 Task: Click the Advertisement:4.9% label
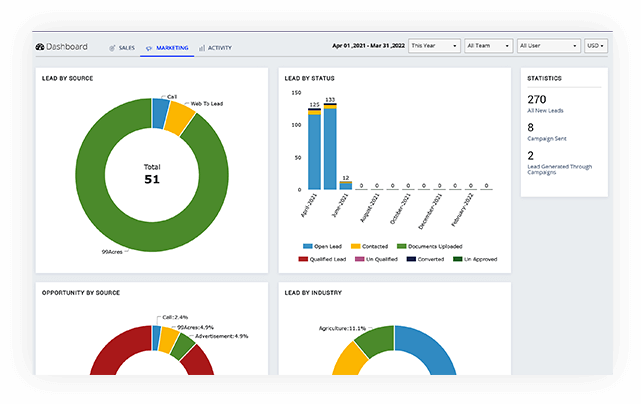222,337
